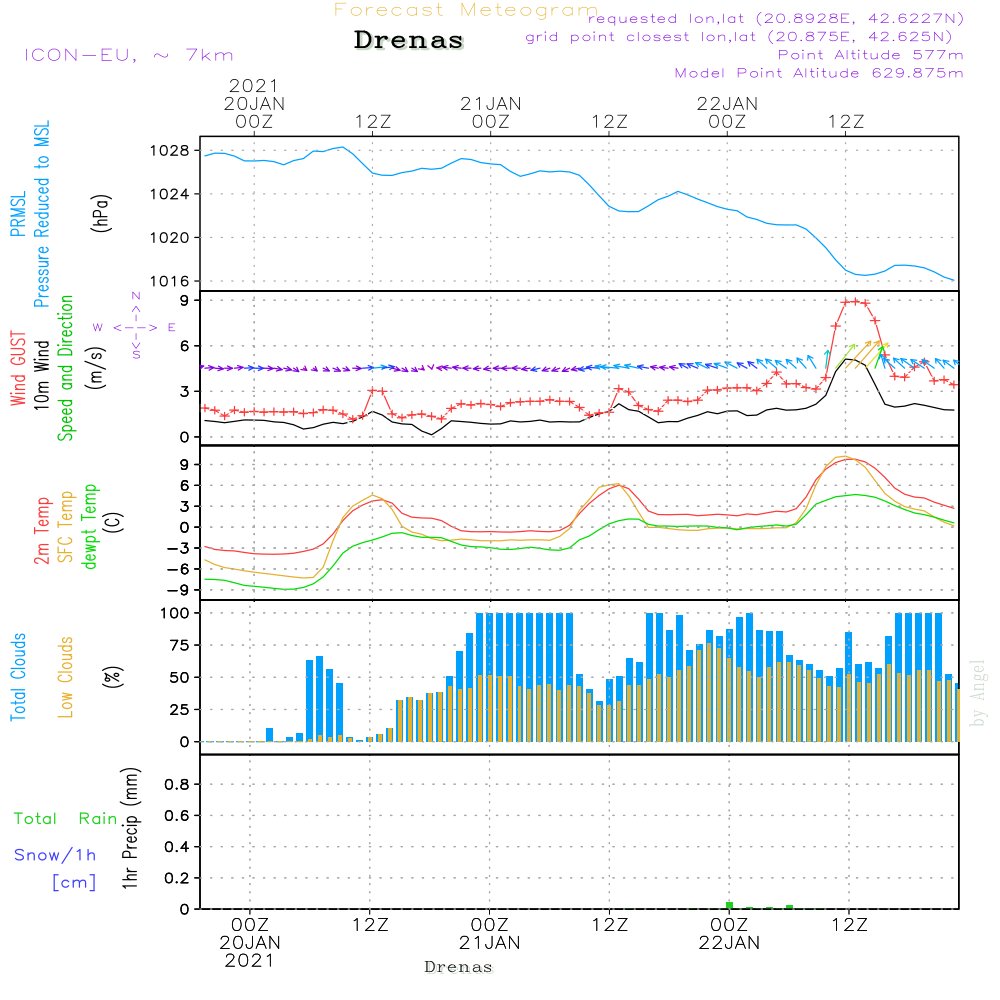This screenshot has height=1000, width=1000.
Task: Click the red "Wind GUST" label
Action: pos(18,368)
